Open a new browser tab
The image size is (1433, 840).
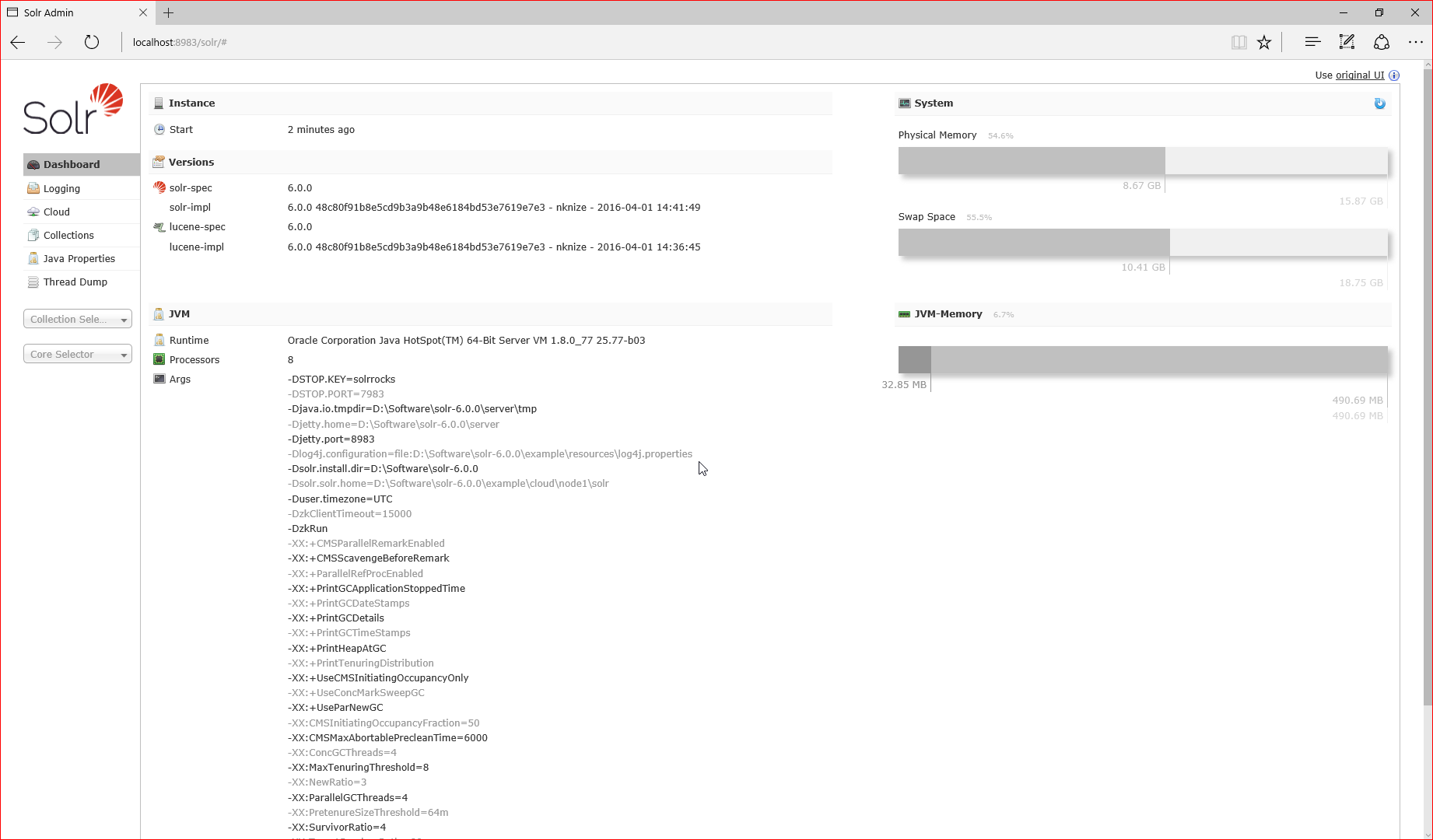click(x=169, y=12)
